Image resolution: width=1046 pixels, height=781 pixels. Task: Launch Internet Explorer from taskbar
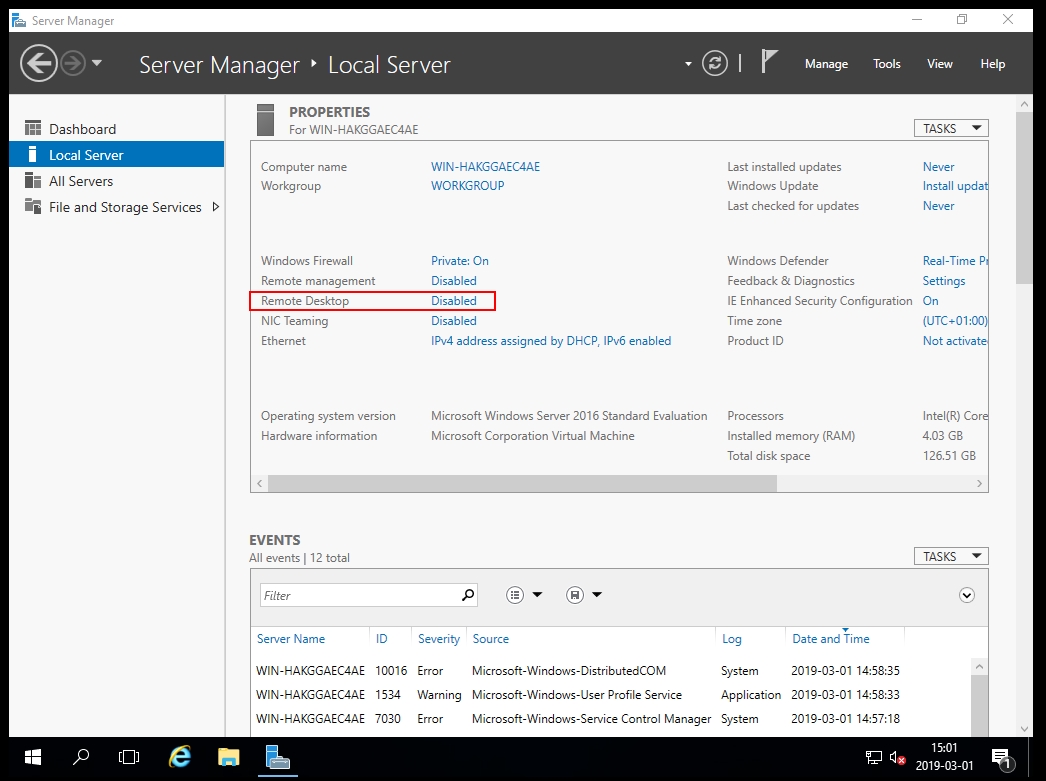tap(179, 757)
